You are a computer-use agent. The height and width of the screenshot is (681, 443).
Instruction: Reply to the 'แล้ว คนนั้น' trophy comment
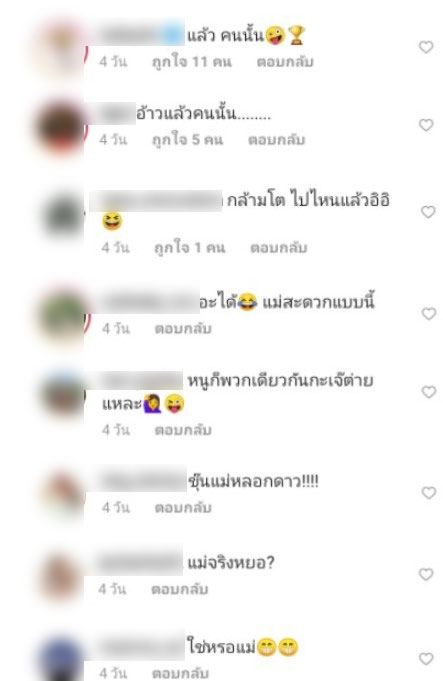pyautogui.click(x=285, y=62)
